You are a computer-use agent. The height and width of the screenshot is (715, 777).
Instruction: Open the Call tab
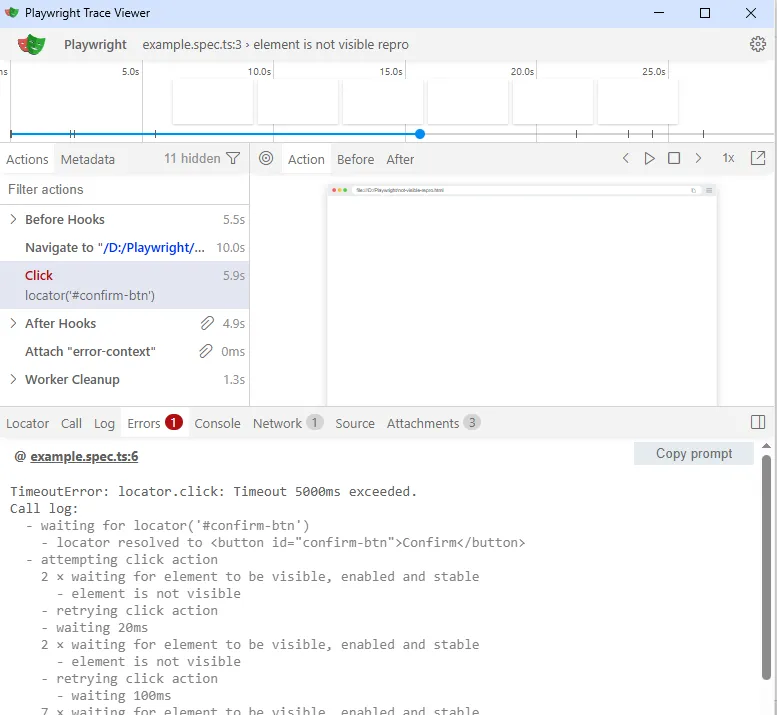[x=71, y=423]
